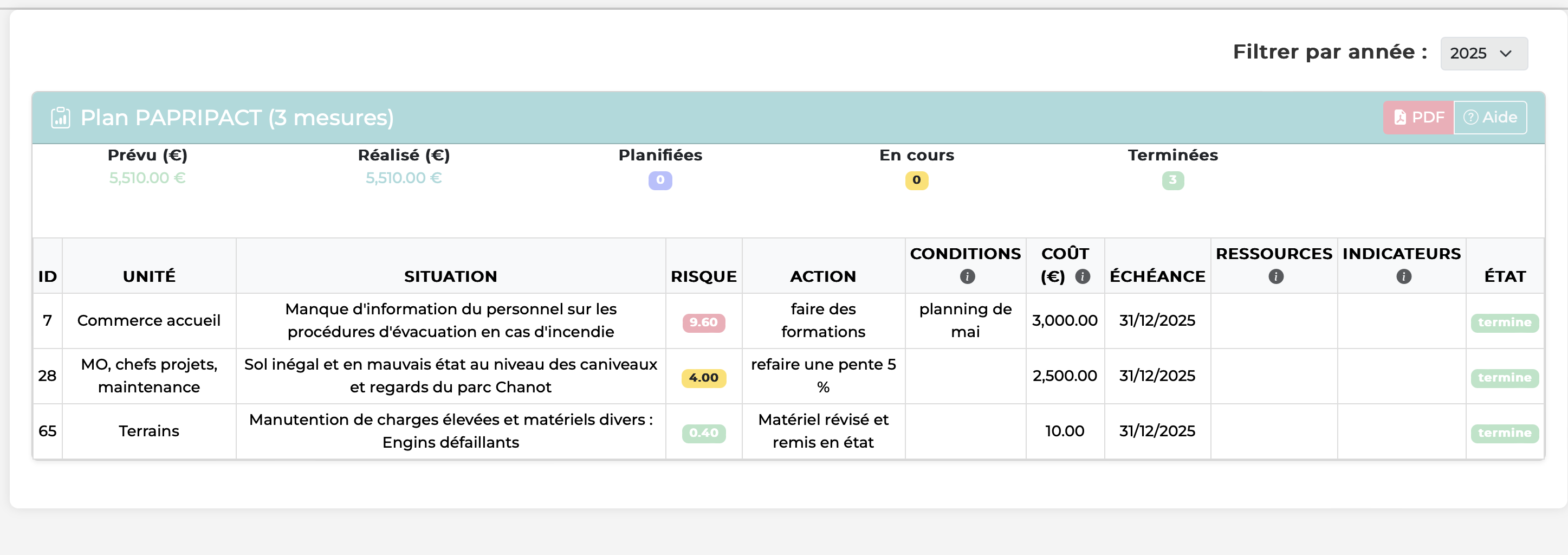1568x555 pixels.
Task: Click the cost value 3,000.00
Action: tap(1065, 320)
